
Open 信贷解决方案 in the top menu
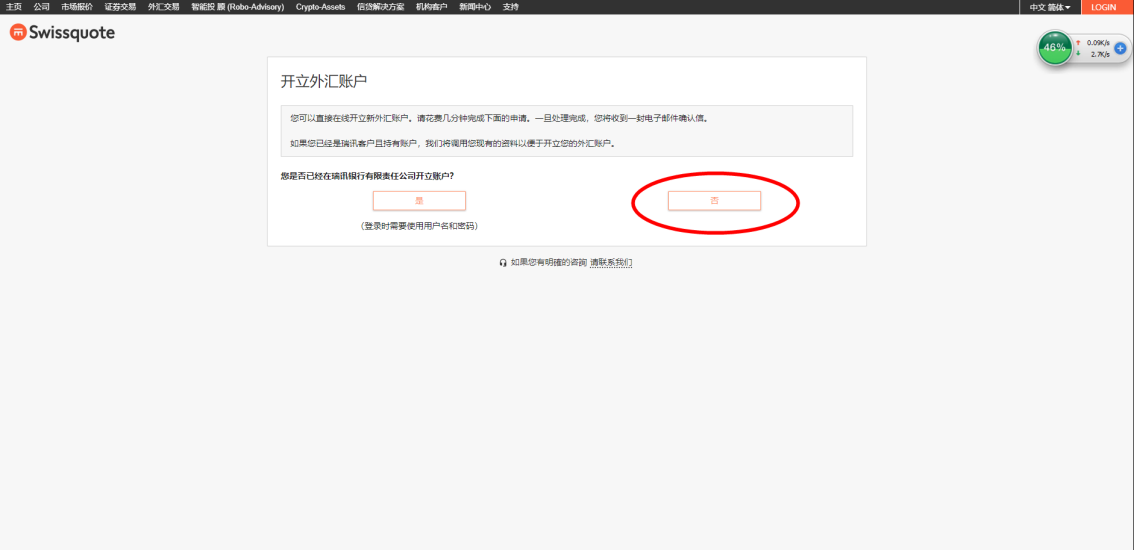380,7
